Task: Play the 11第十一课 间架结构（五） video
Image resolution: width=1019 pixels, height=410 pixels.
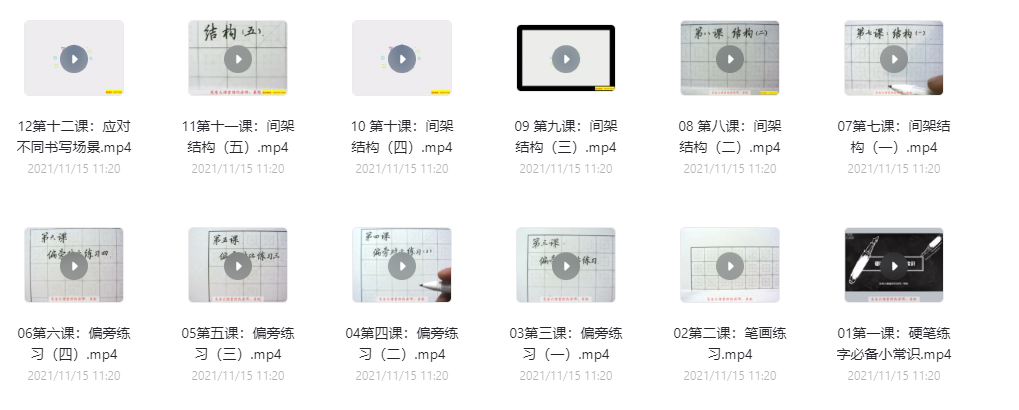Action: click(238, 58)
